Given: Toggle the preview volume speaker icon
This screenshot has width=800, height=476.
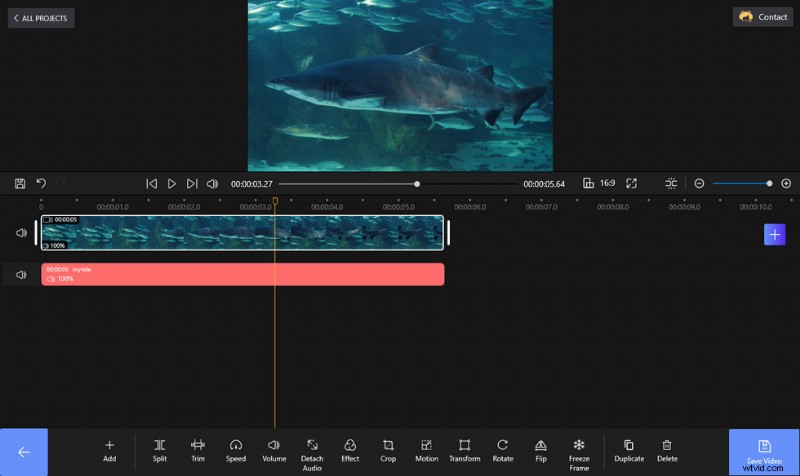Looking at the screenshot, I should (212, 184).
